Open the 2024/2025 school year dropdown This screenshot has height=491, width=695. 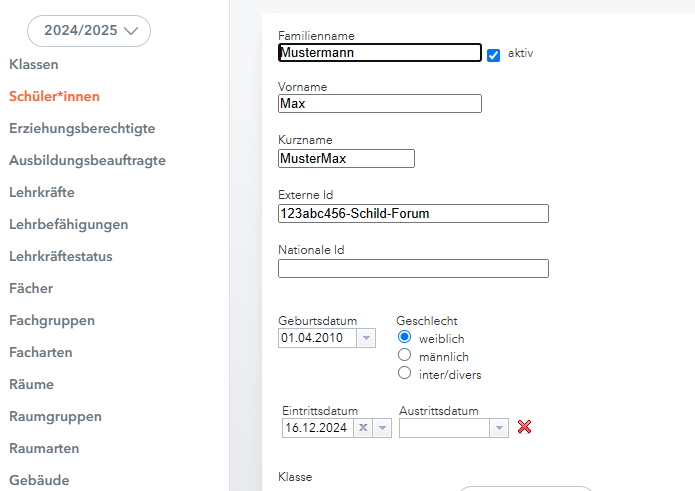pyautogui.click(x=89, y=31)
